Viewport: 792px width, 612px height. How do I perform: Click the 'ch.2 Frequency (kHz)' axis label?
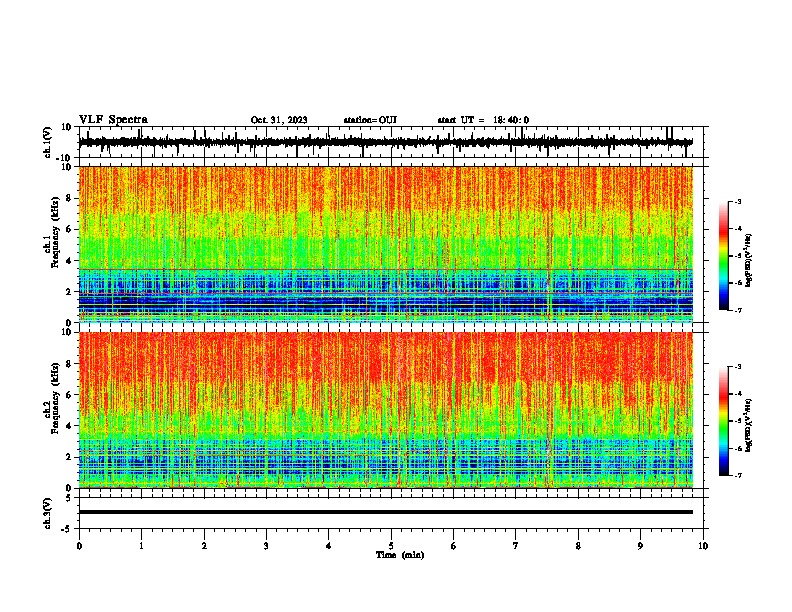(52, 398)
